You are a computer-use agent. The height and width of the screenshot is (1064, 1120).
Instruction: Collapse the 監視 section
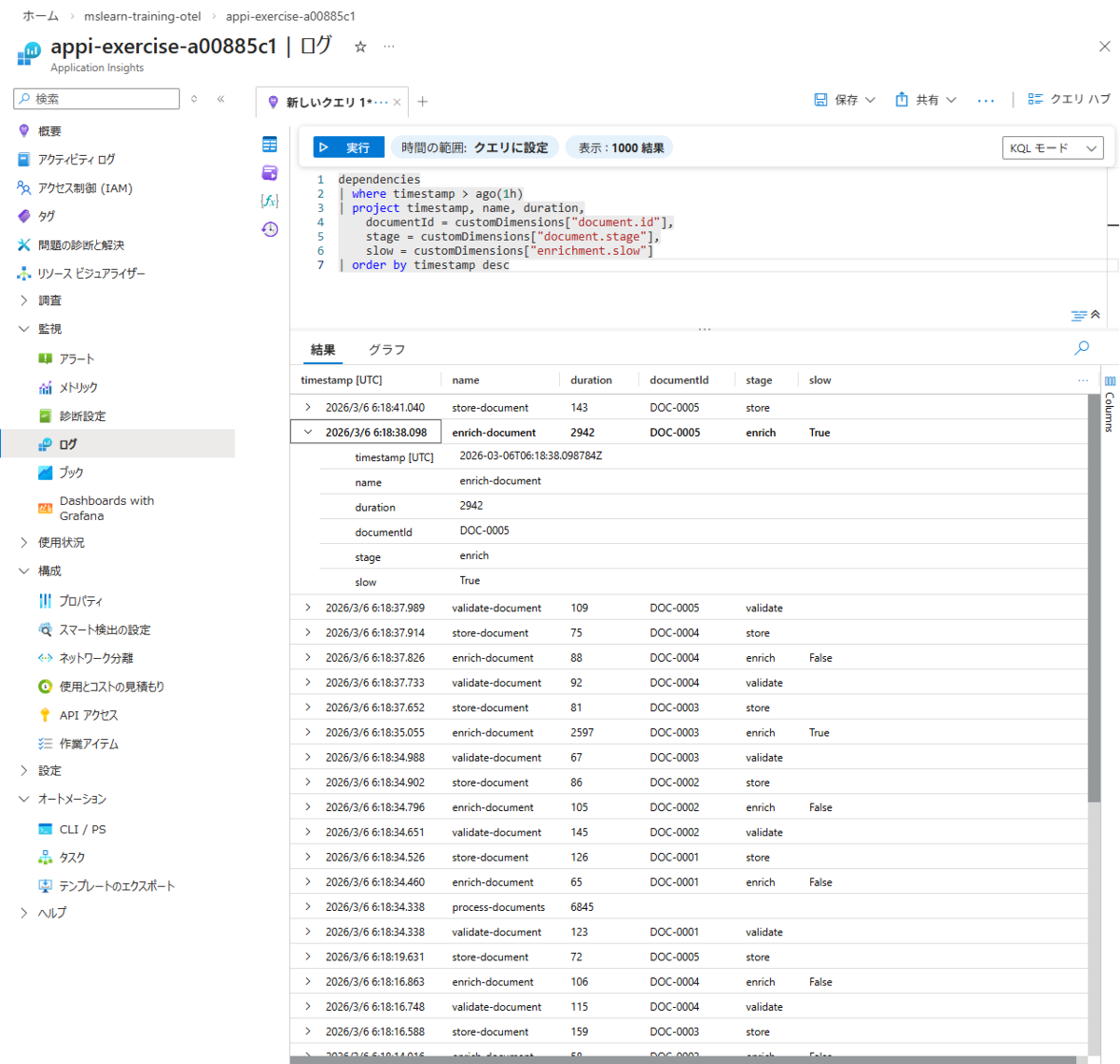(24, 329)
